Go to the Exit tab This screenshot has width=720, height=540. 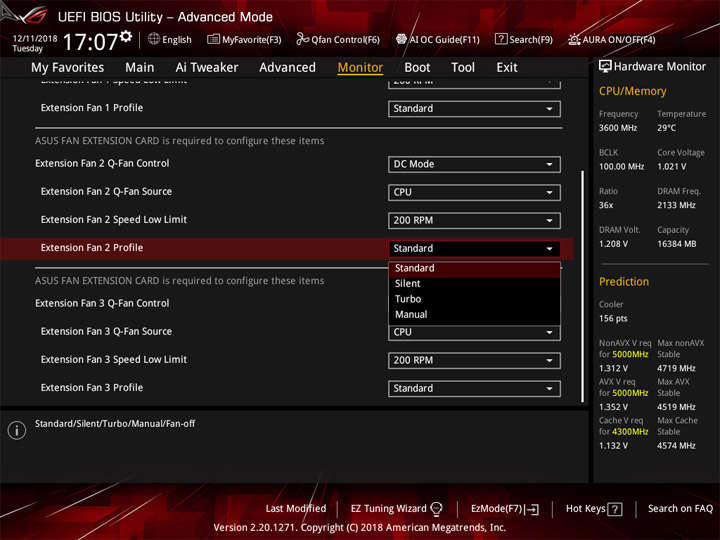(507, 68)
